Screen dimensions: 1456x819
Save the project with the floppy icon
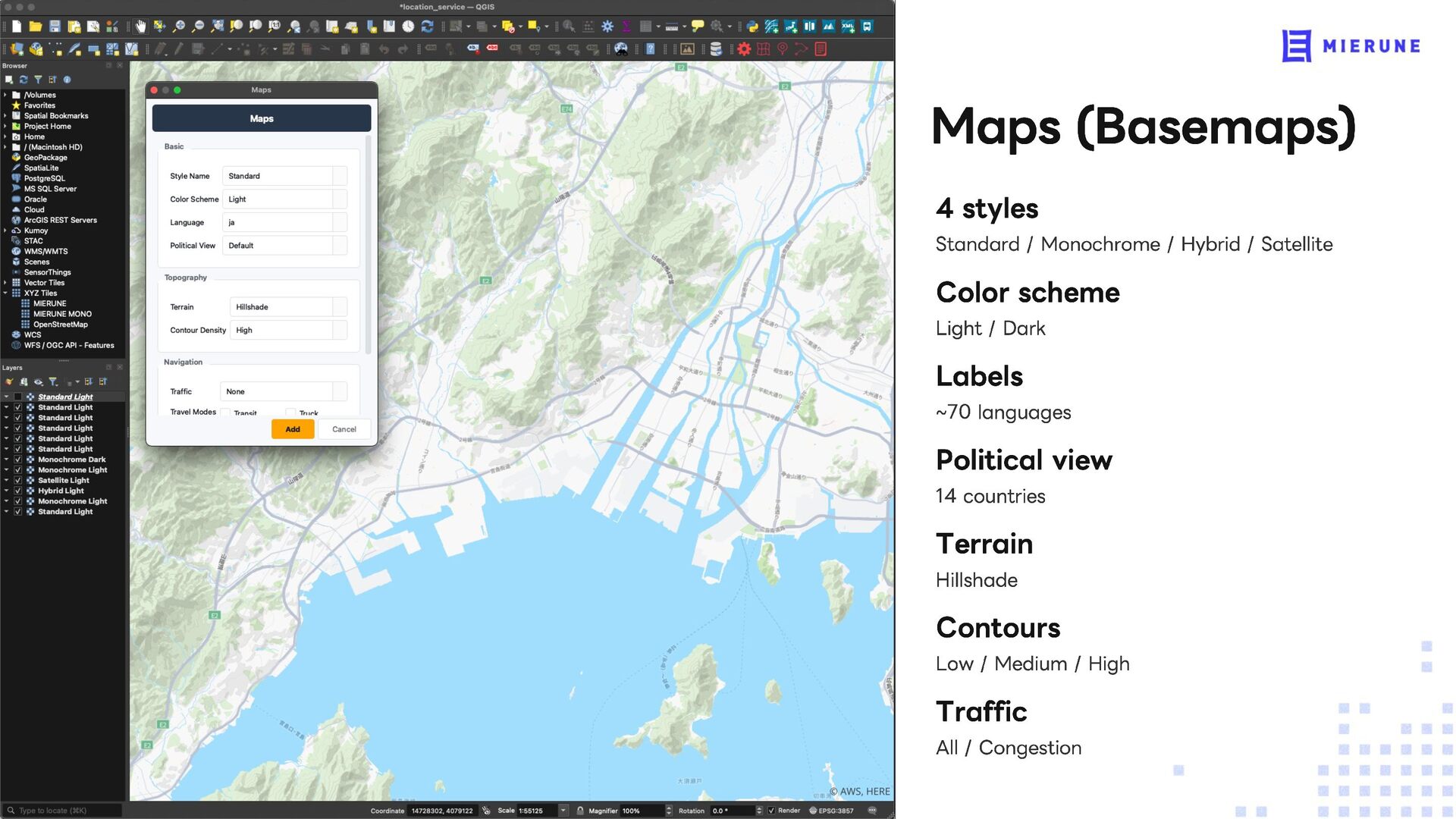tap(55, 27)
